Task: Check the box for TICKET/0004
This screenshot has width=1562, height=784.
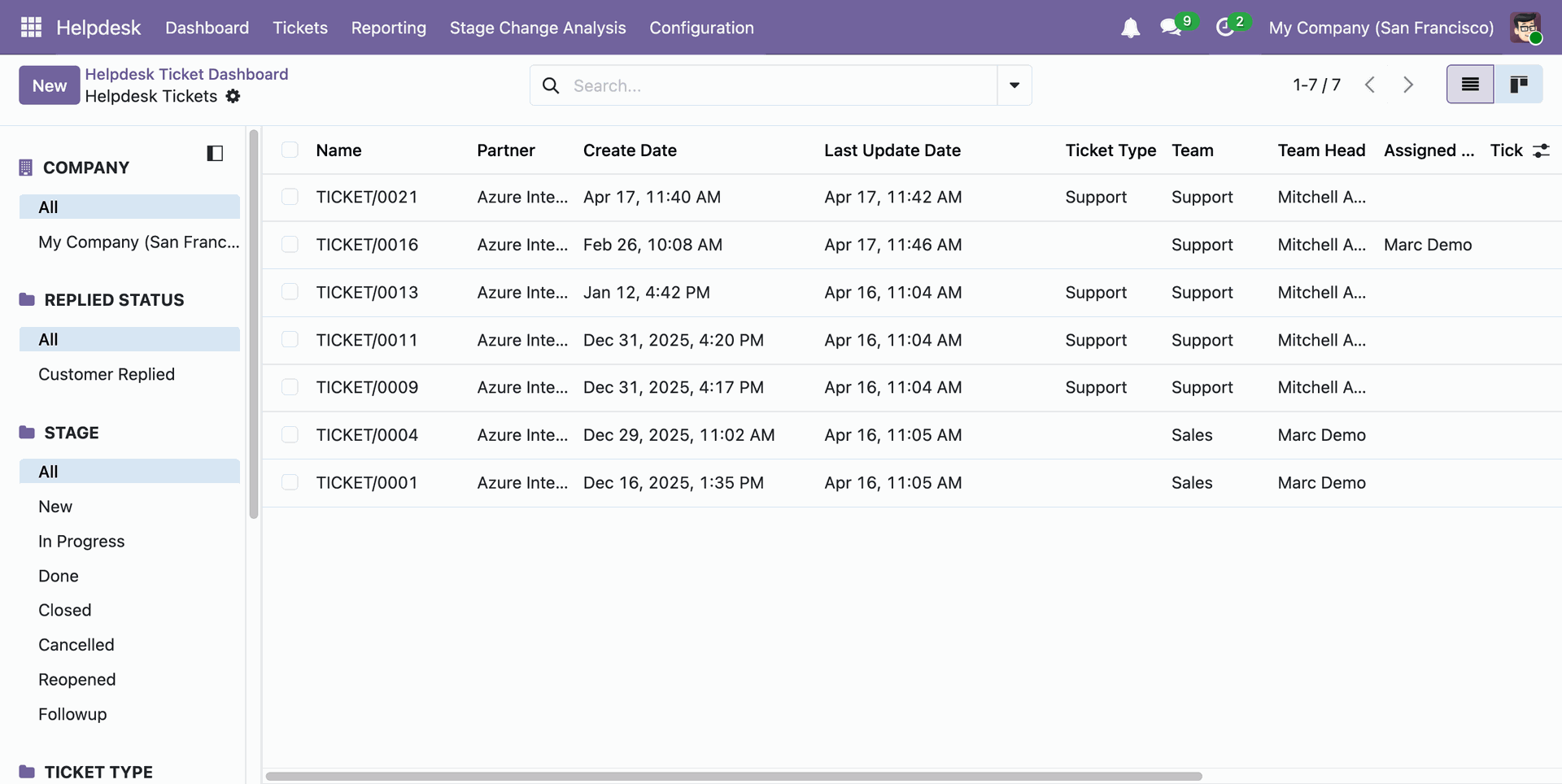Action: 290,434
